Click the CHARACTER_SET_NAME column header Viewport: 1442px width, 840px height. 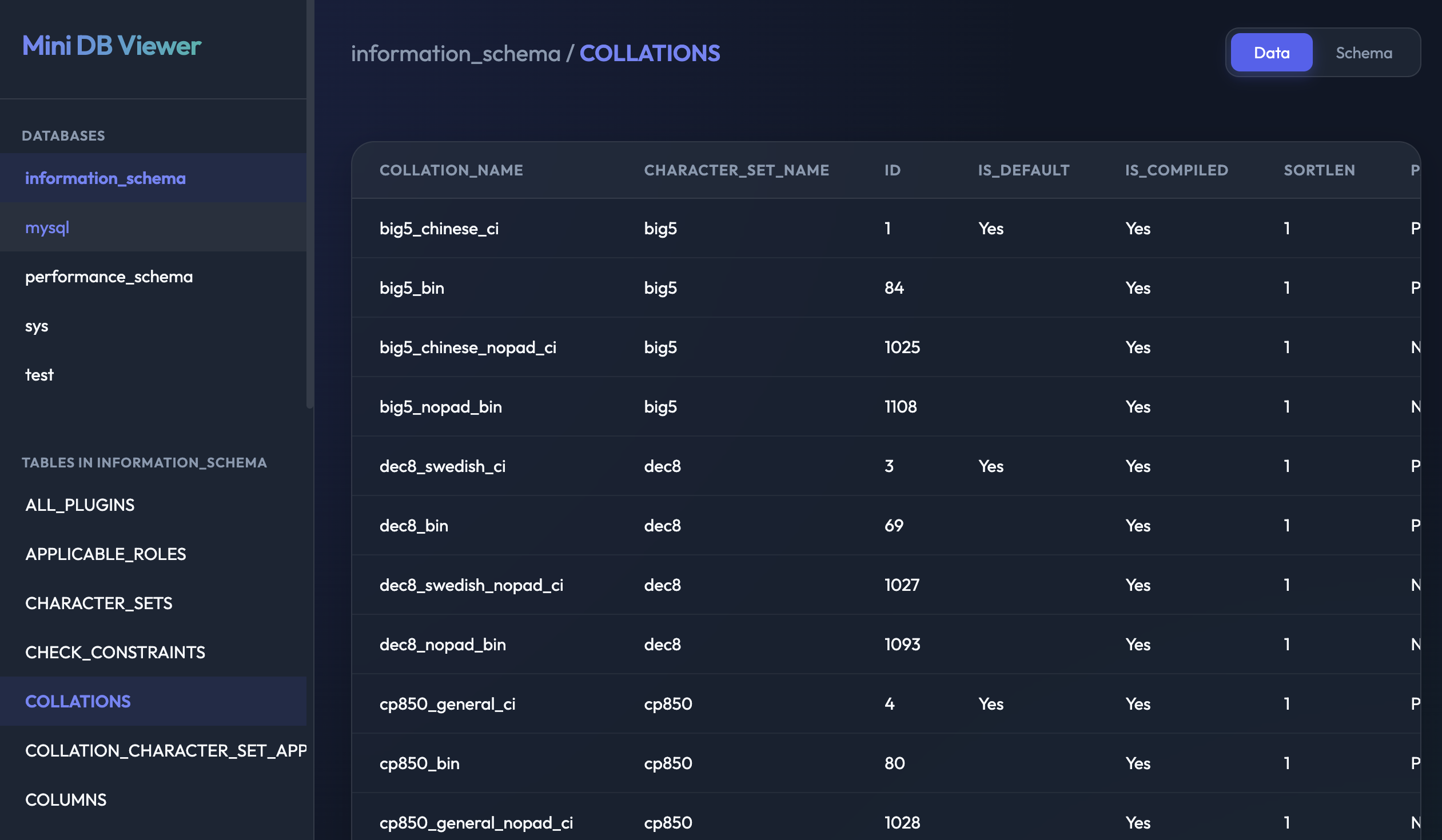coord(736,170)
